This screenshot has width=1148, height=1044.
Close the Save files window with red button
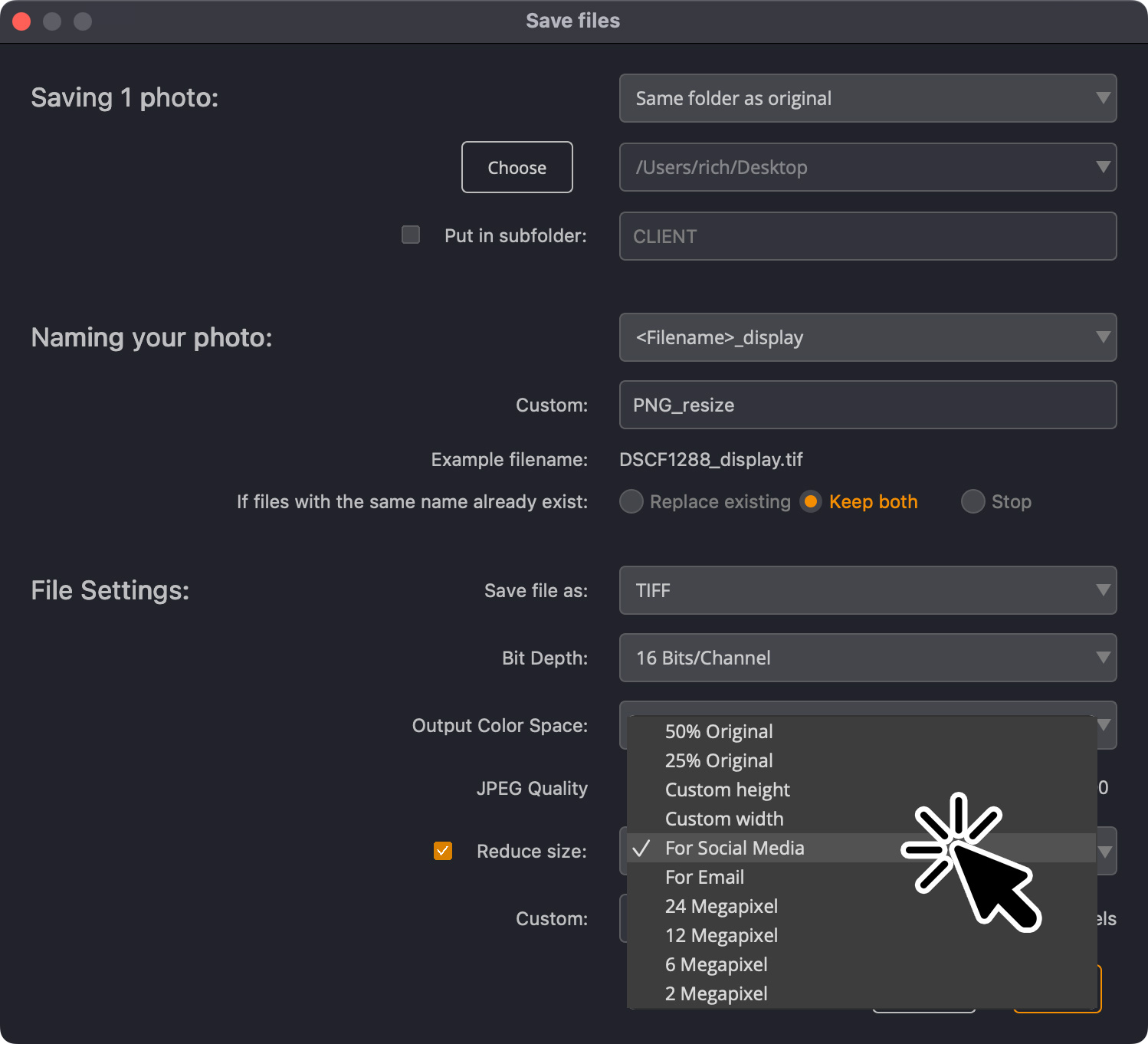tap(21, 21)
